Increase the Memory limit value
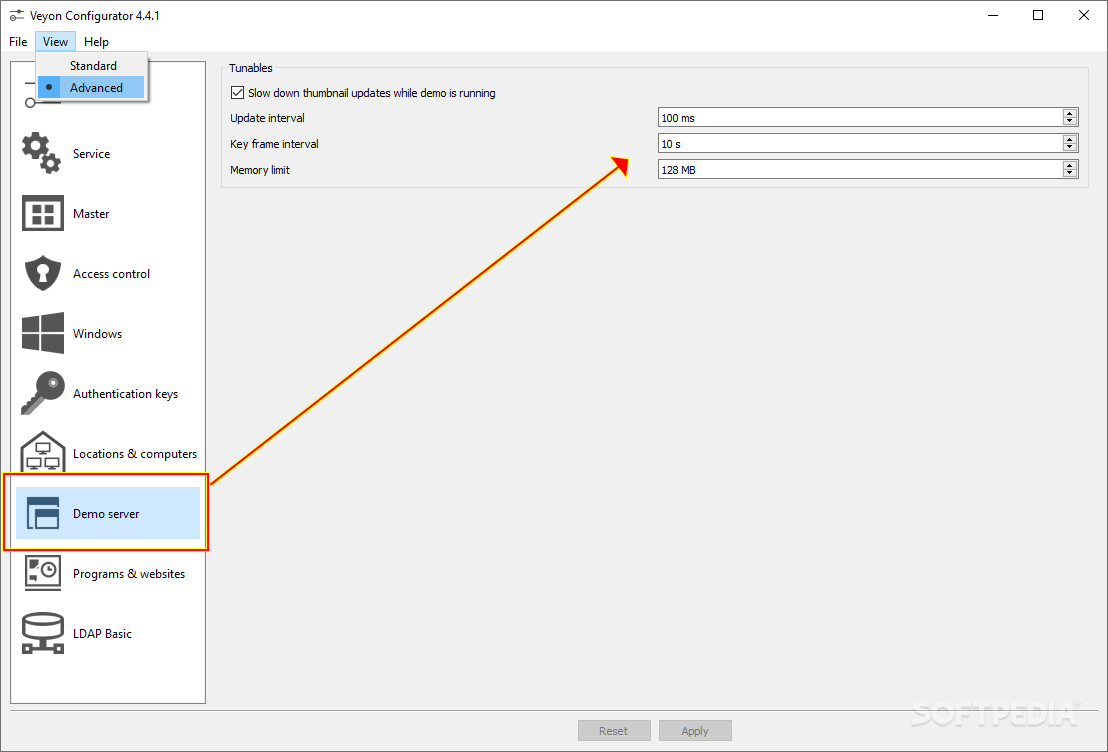This screenshot has width=1108, height=752. [x=1070, y=165]
